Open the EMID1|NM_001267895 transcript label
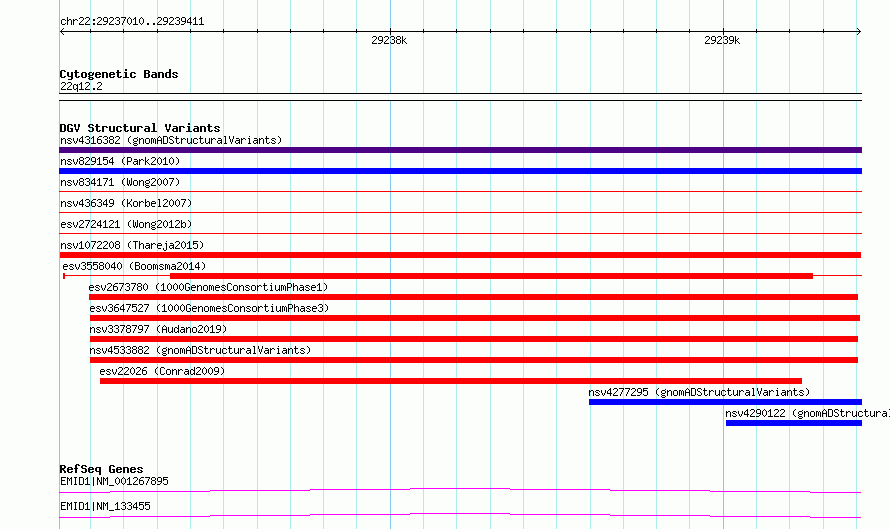 (x=114, y=481)
